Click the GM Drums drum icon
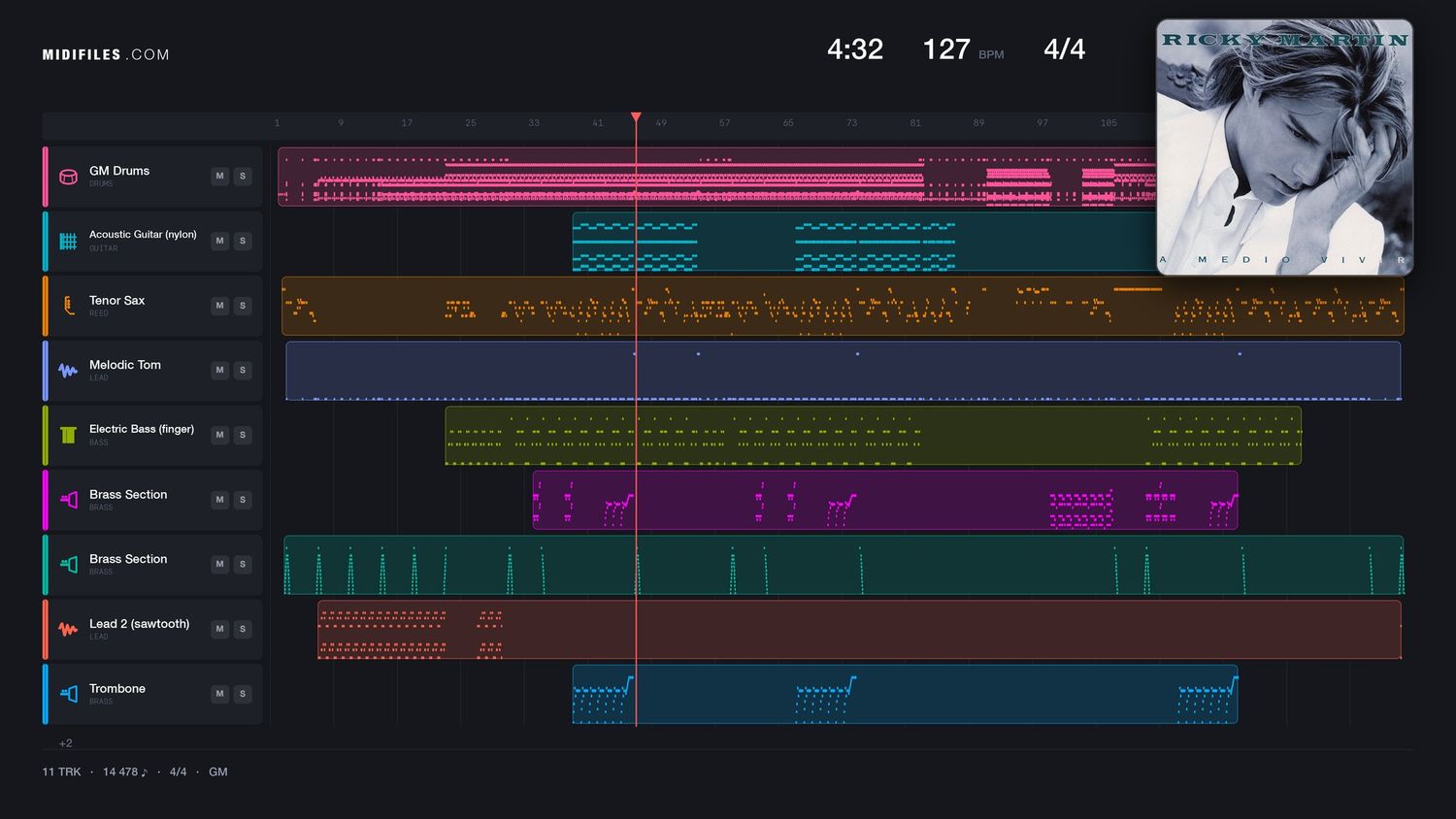 point(68,177)
